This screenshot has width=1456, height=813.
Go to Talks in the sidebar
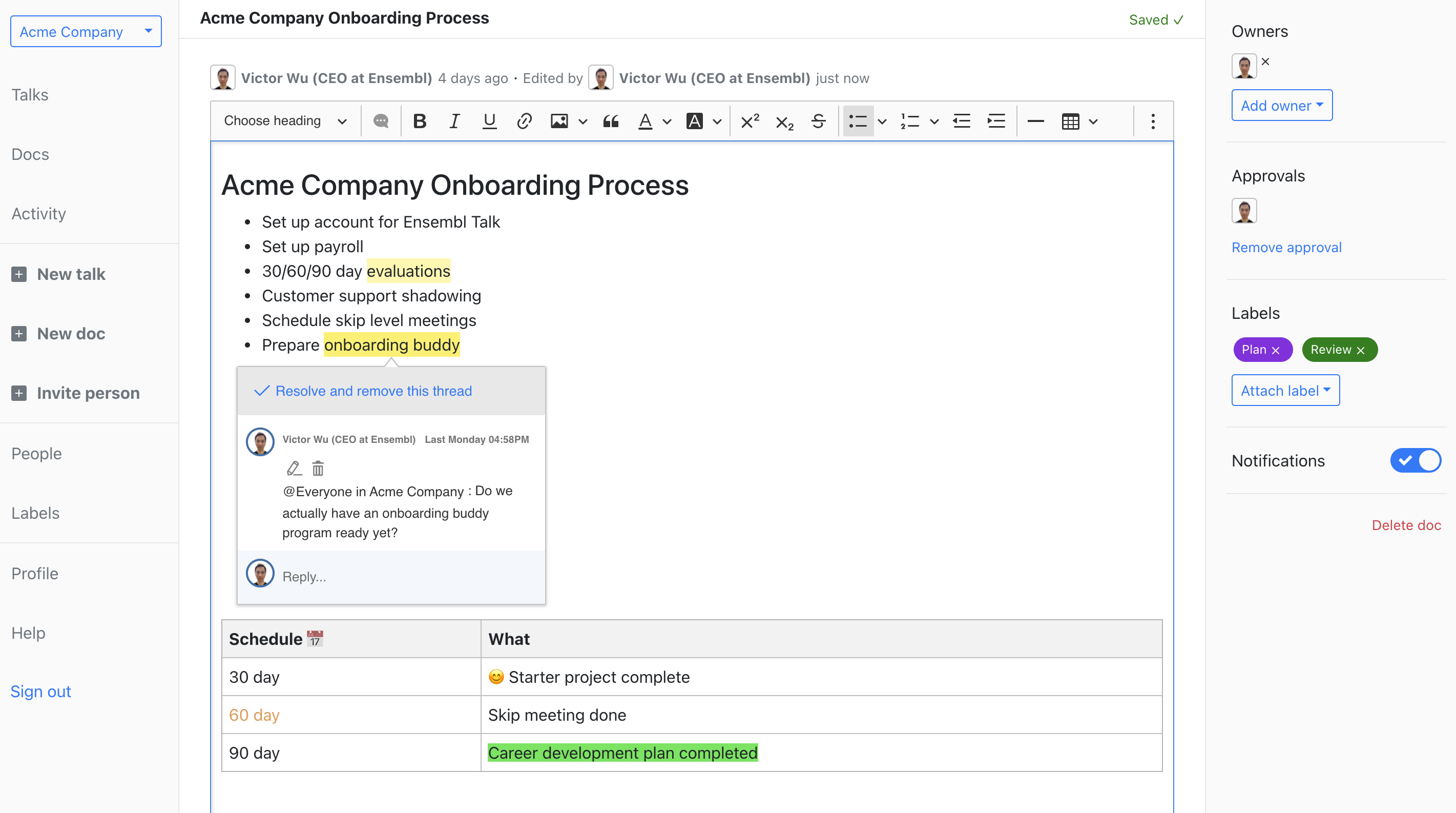click(x=30, y=94)
